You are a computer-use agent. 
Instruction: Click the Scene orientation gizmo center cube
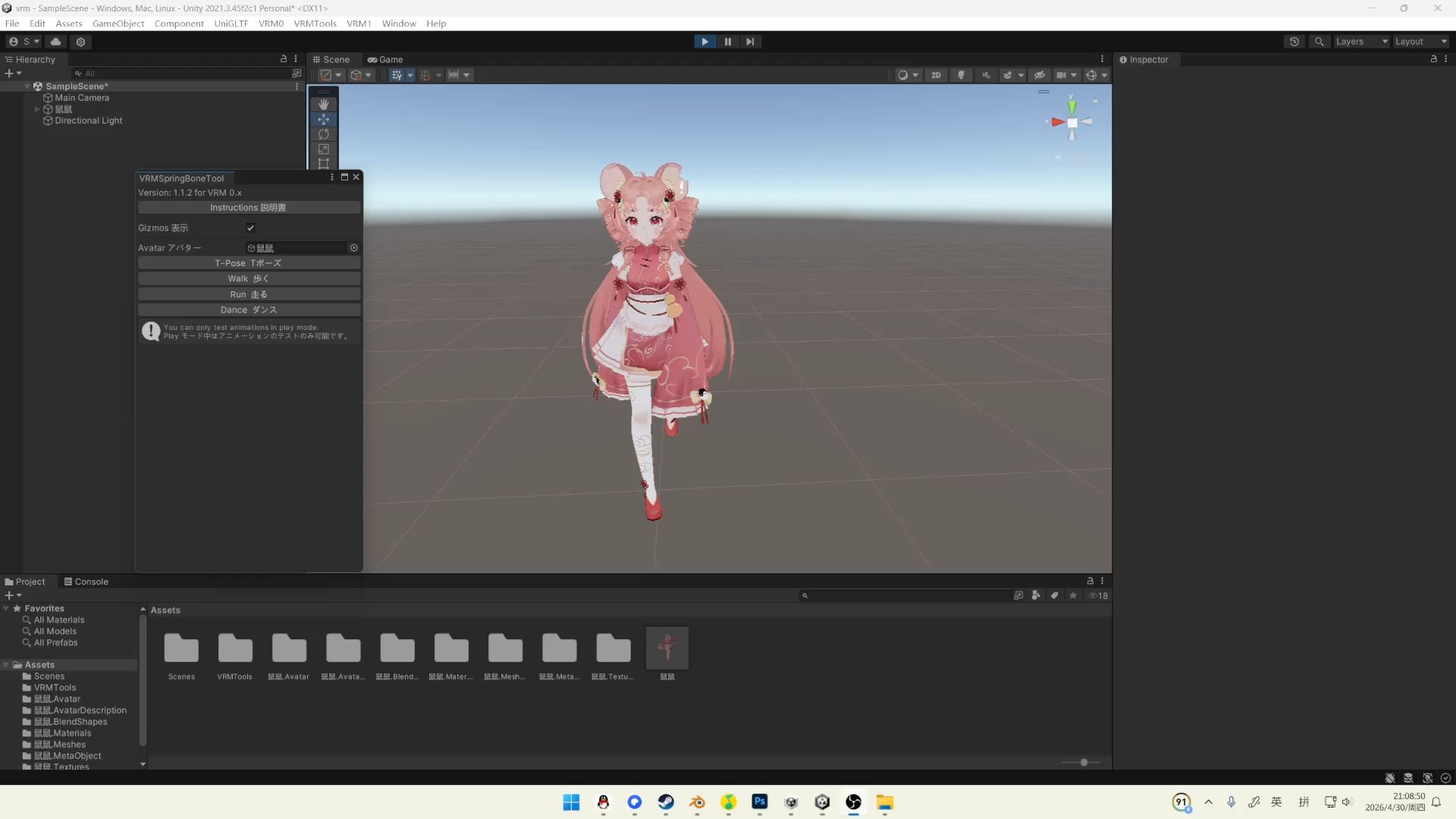tap(1072, 123)
